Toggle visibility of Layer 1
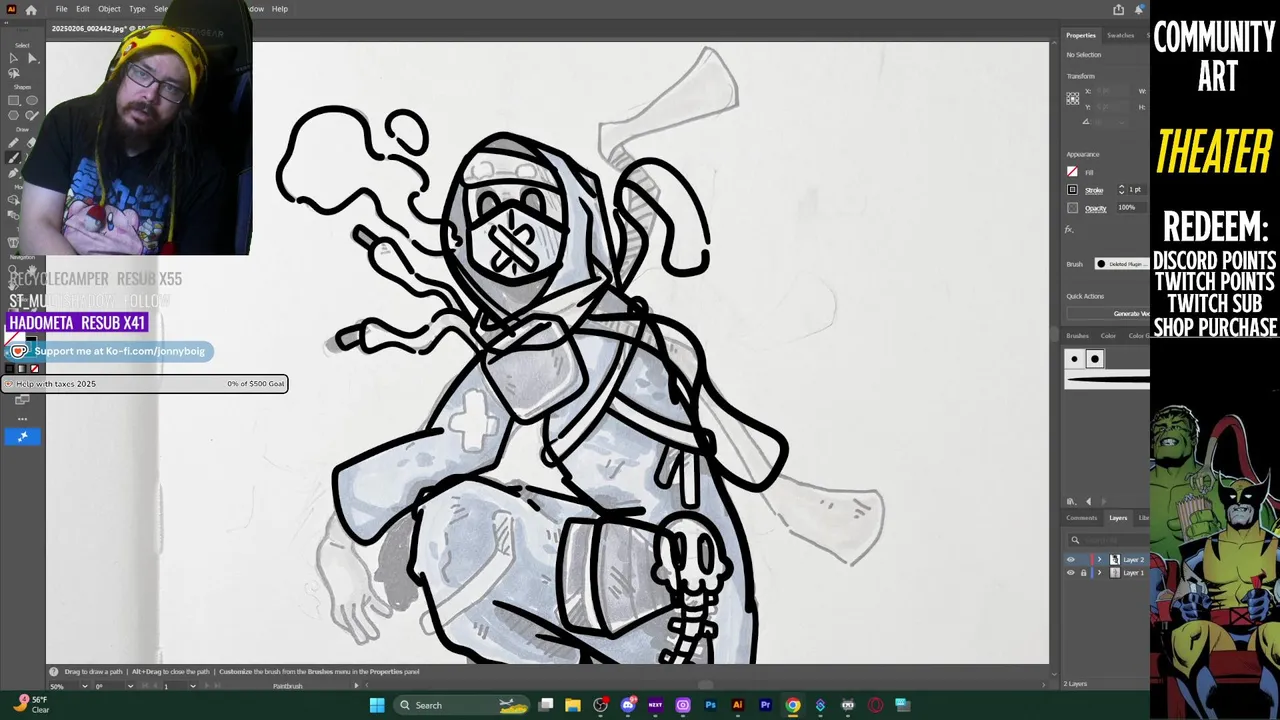Viewport: 1280px width, 720px height. click(1071, 573)
